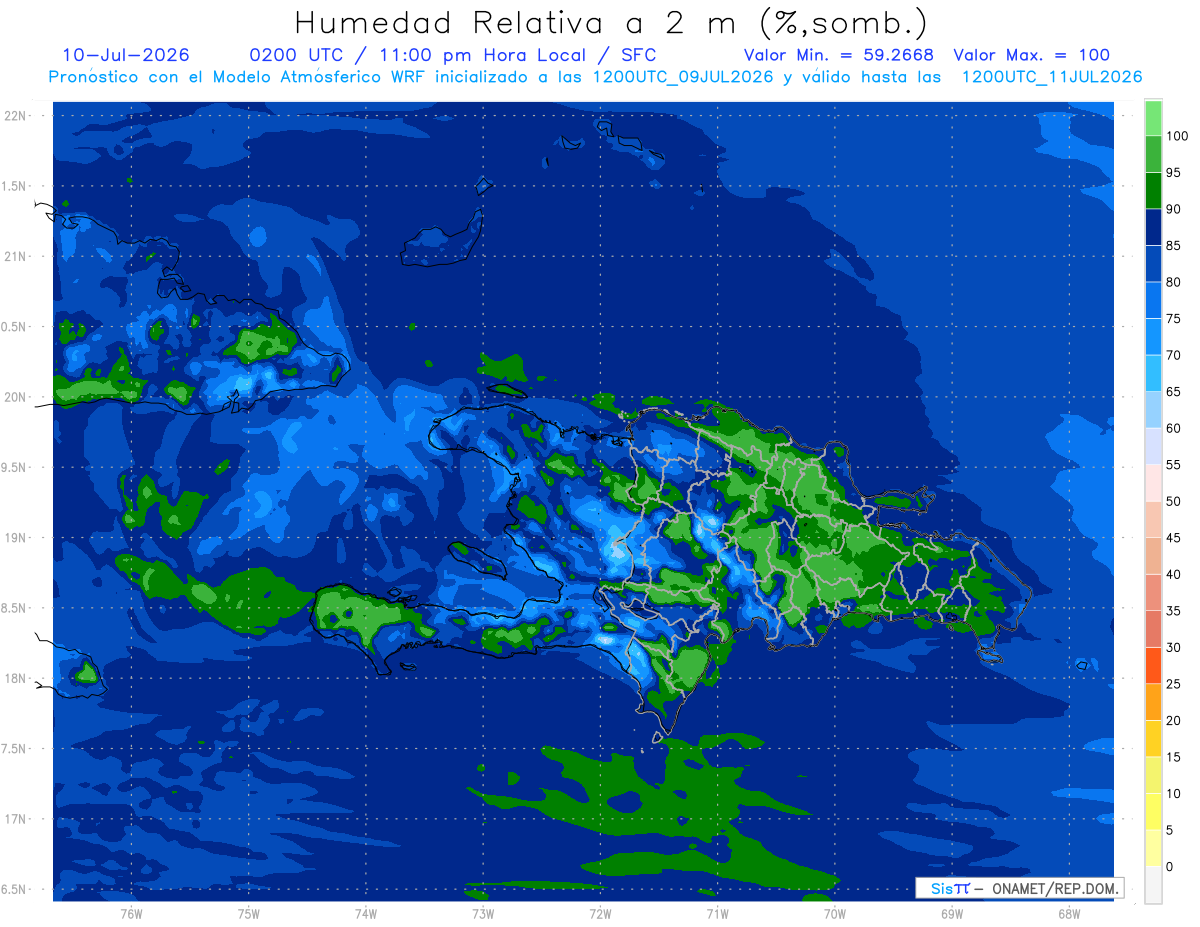Click the legend value 0
The width and height of the screenshot is (1200, 927).
[1170, 866]
